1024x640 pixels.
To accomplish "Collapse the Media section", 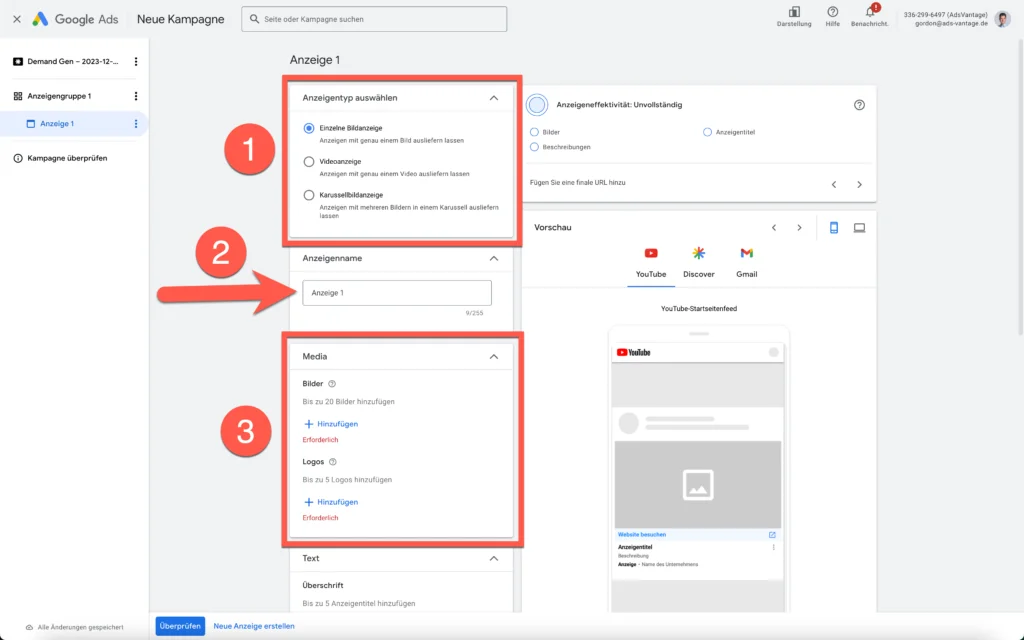I will point(494,357).
